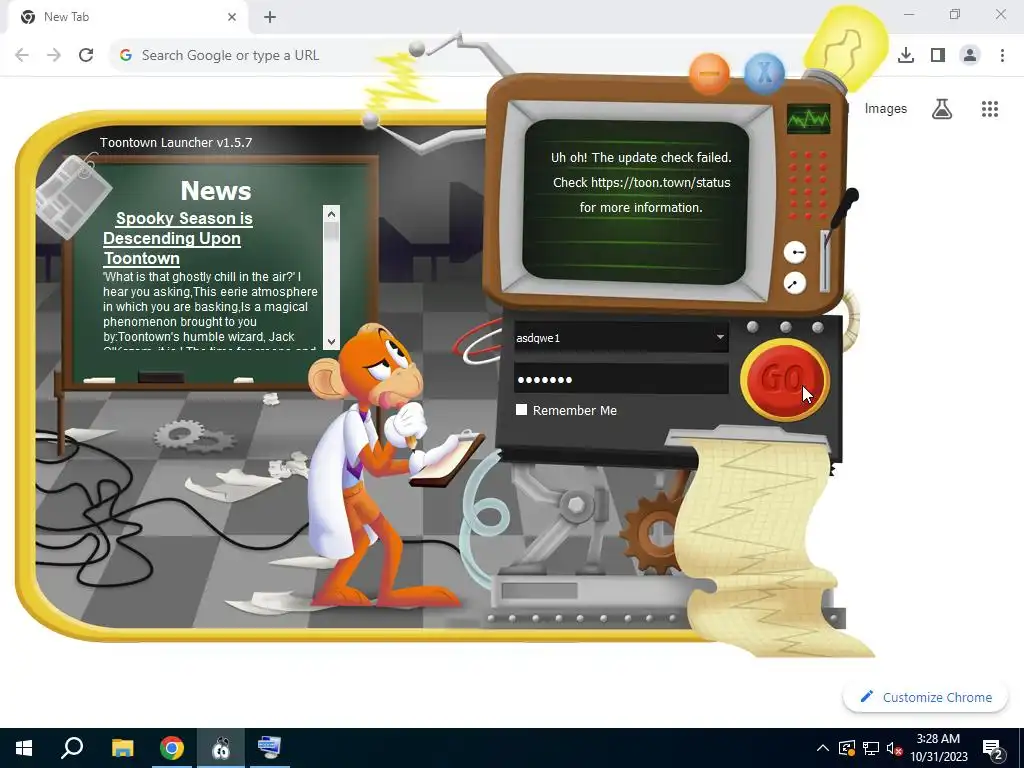Switch to Chrome on the taskbar
The width and height of the screenshot is (1024, 768).
coord(172,748)
